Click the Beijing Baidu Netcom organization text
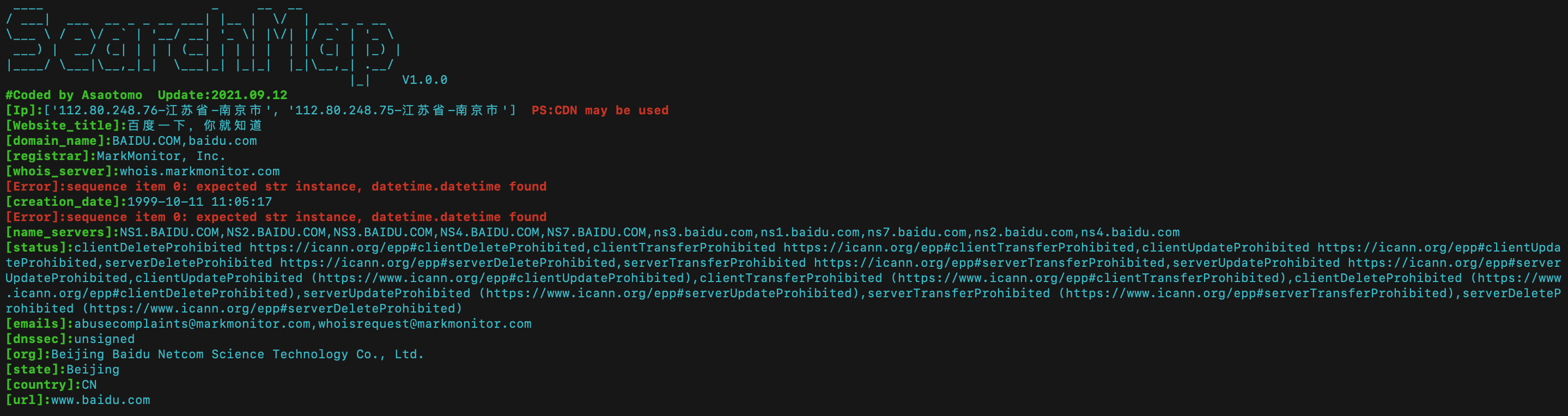The width and height of the screenshot is (1568, 416). click(238, 354)
